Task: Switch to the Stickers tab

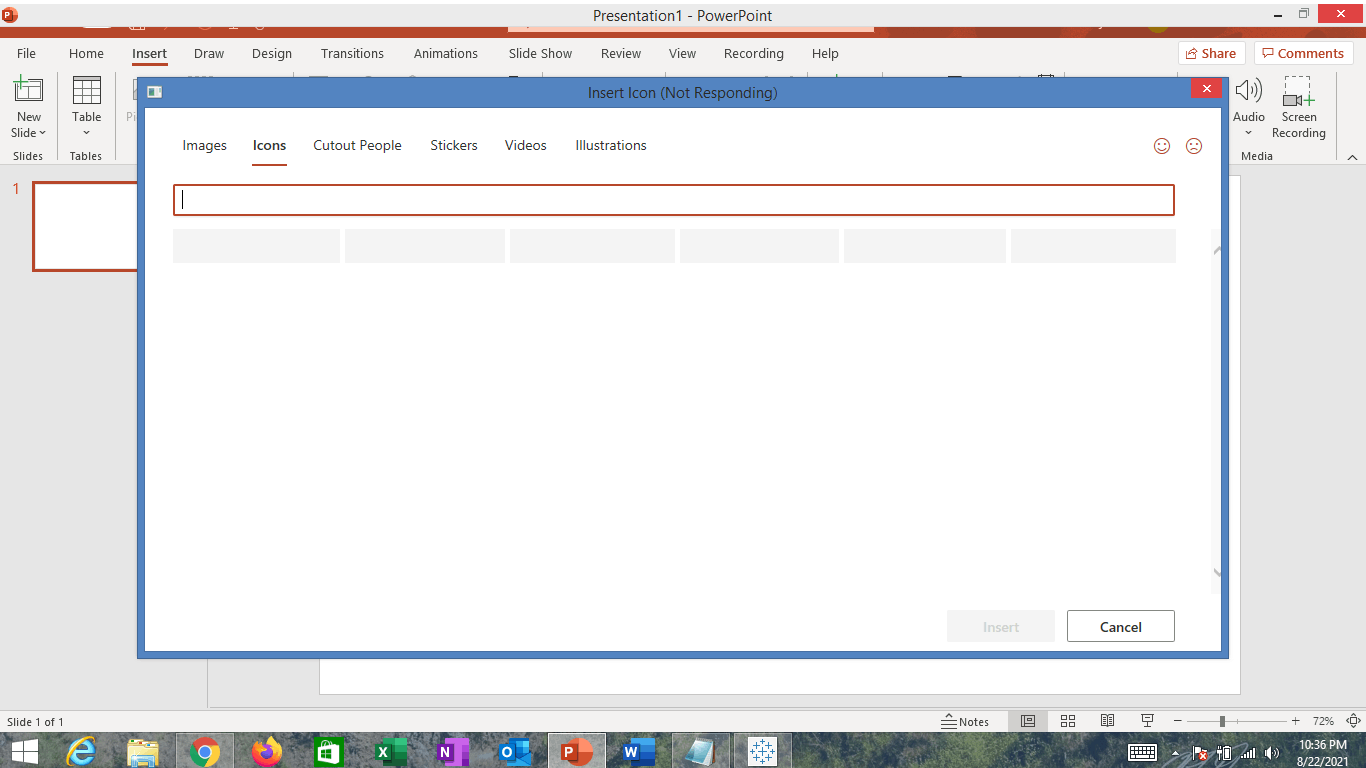Action: 454,145
